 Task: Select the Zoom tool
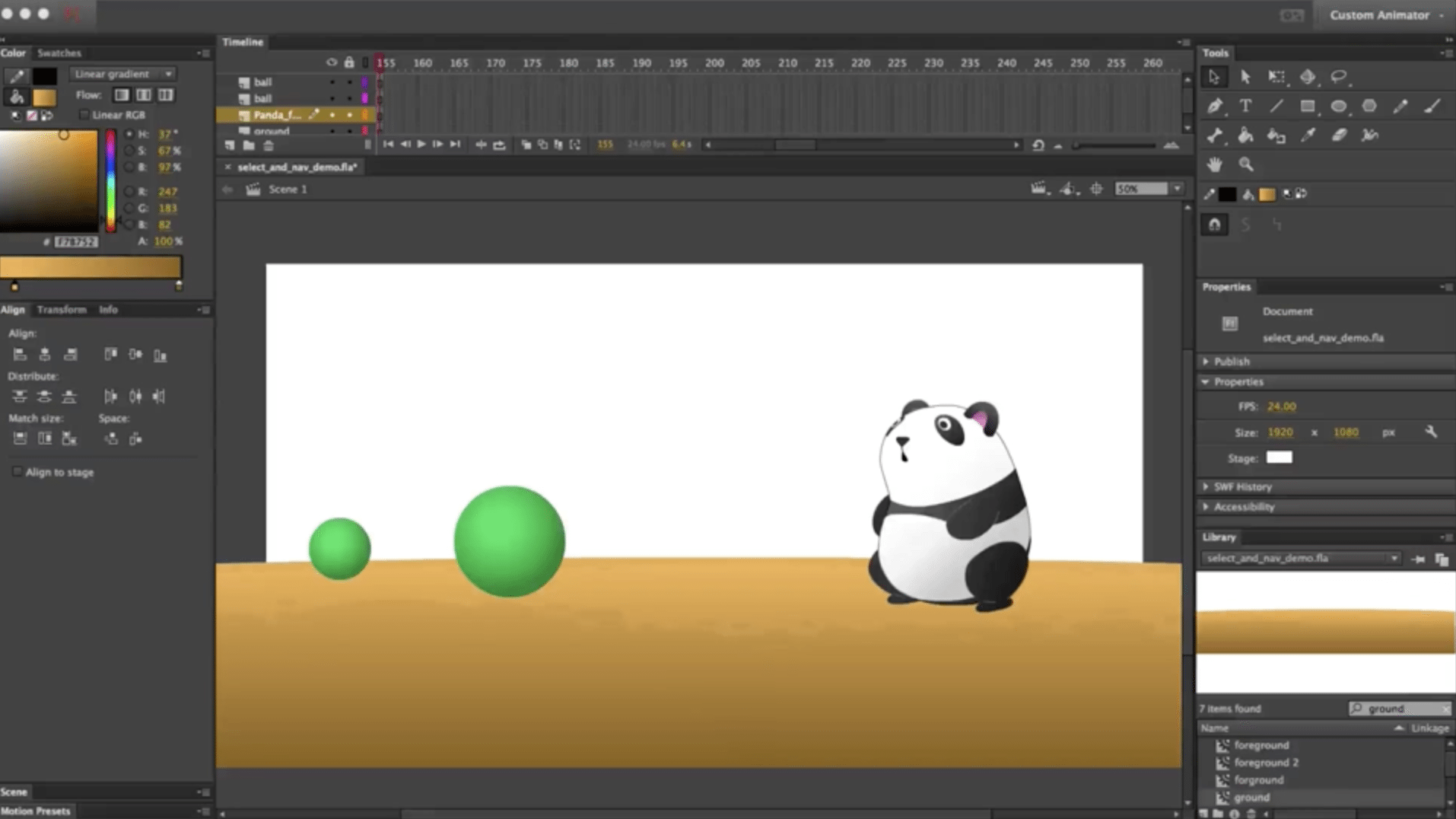pyautogui.click(x=1246, y=164)
